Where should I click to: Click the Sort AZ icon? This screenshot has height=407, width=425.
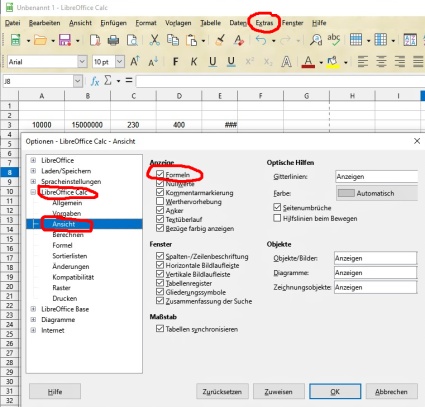pos(410,40)
